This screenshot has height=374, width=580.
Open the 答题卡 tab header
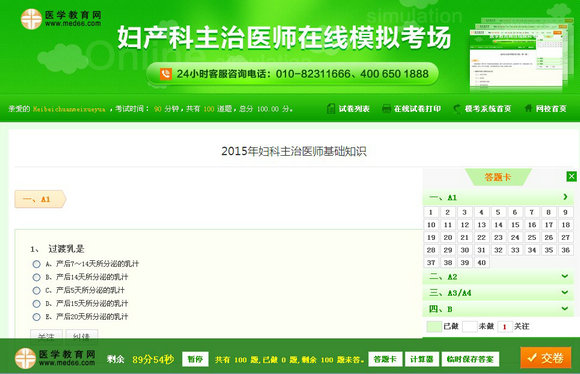click(498, 177)
